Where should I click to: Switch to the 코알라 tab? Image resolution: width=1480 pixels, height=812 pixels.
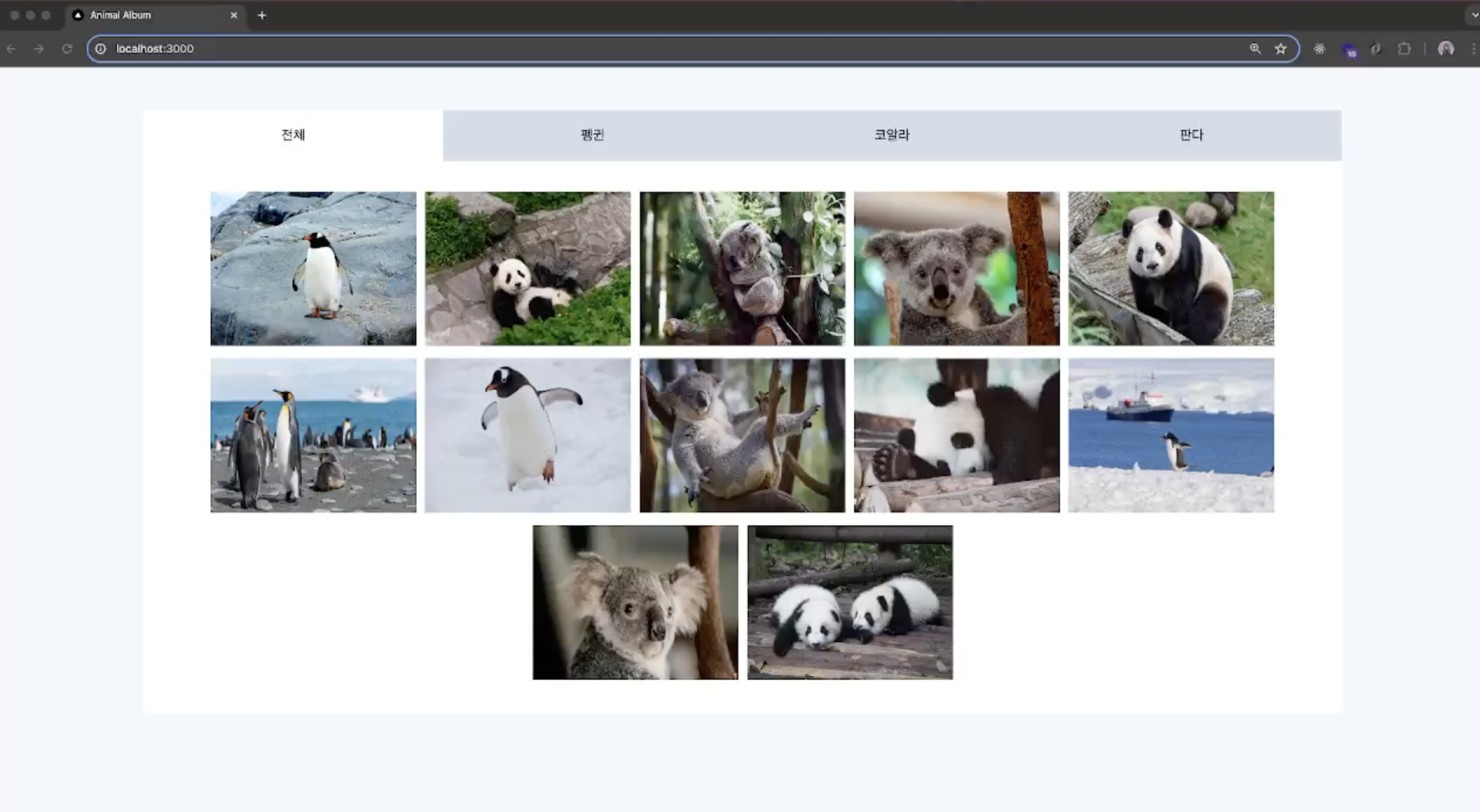[x=892, y=135]
